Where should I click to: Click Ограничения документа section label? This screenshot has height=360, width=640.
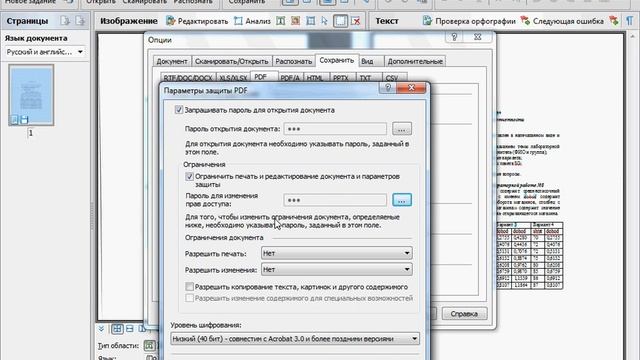[224, 238]
